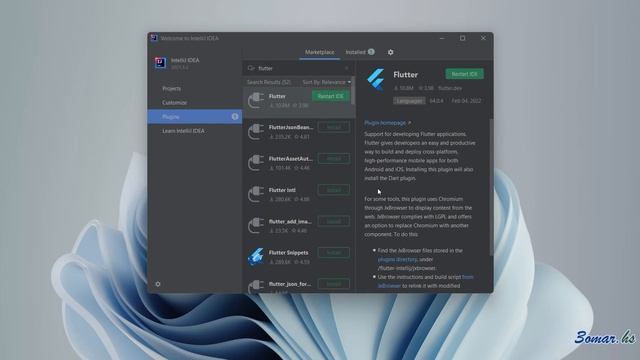Screen dimensions: 640x360
Task: Open Learn IntelliJ IDEA in sidebar
Action: point(183,131)
